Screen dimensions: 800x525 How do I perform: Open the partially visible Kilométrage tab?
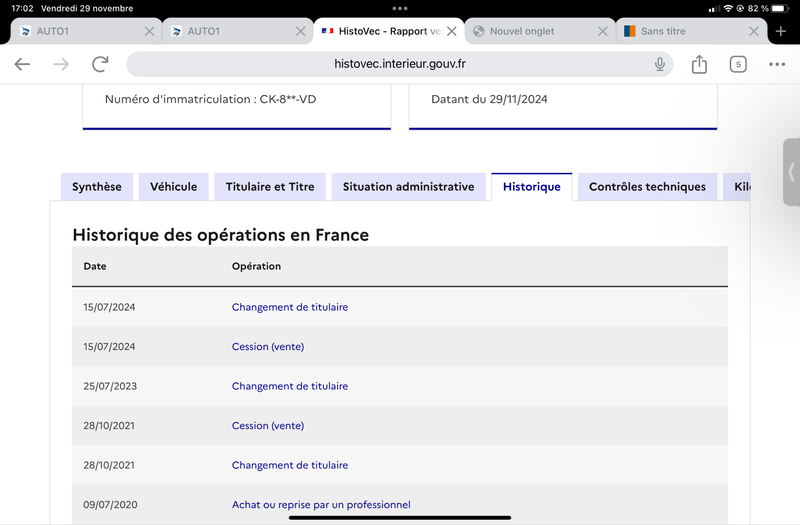coord(737,187)
